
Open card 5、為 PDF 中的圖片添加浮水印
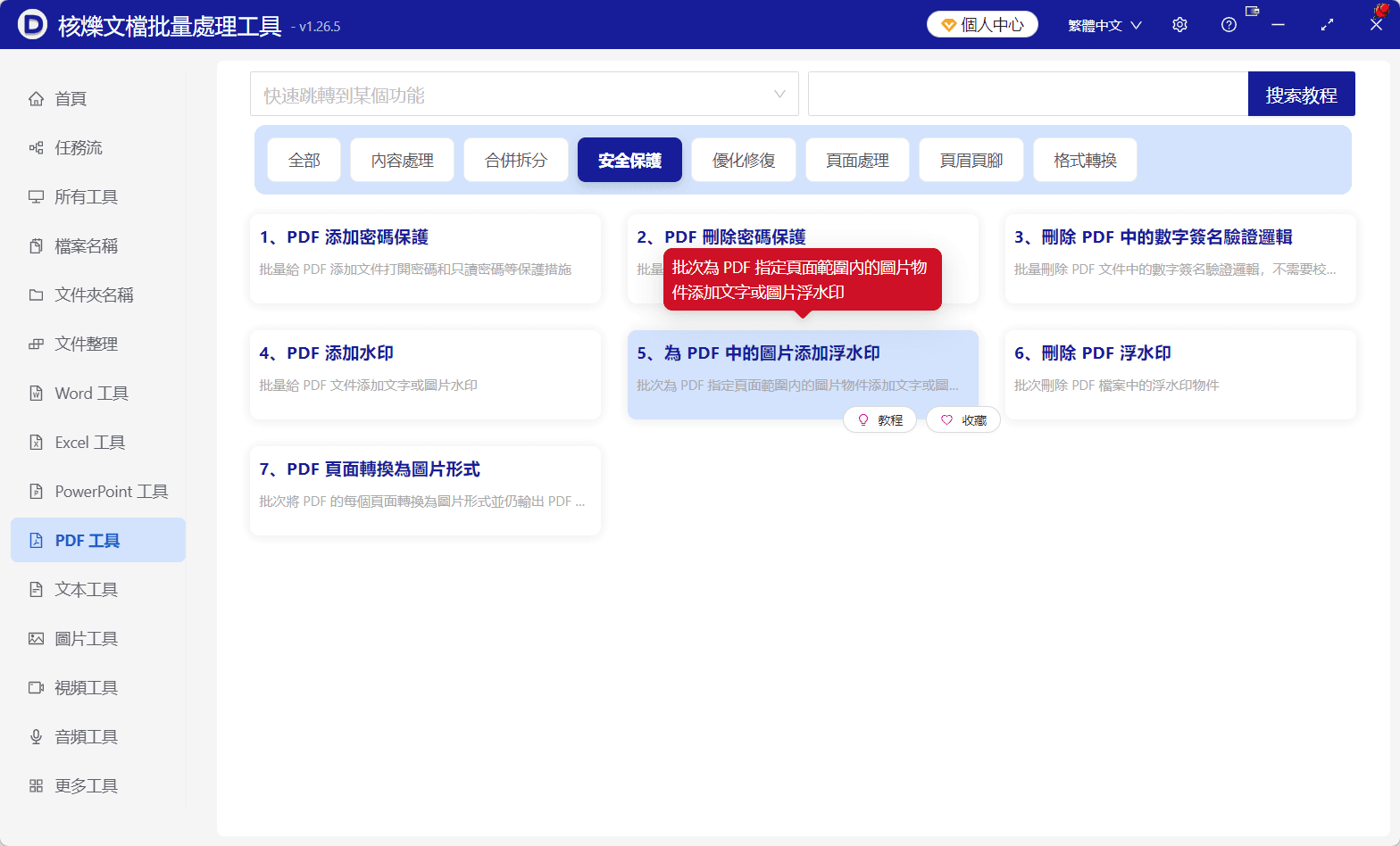pyautogui.click(x=803, y=375)
